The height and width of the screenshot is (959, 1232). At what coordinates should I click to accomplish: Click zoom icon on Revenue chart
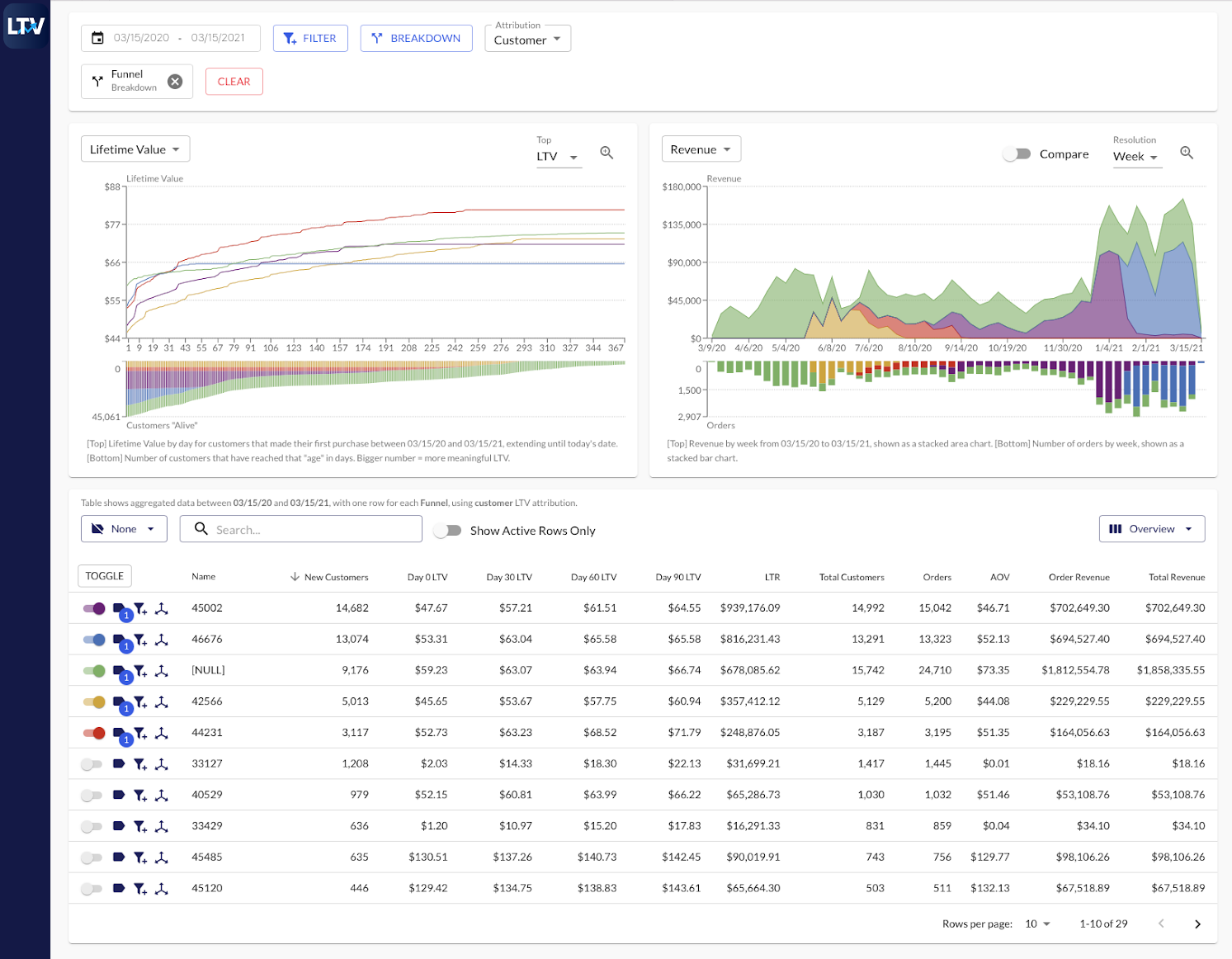(1187, 153)
